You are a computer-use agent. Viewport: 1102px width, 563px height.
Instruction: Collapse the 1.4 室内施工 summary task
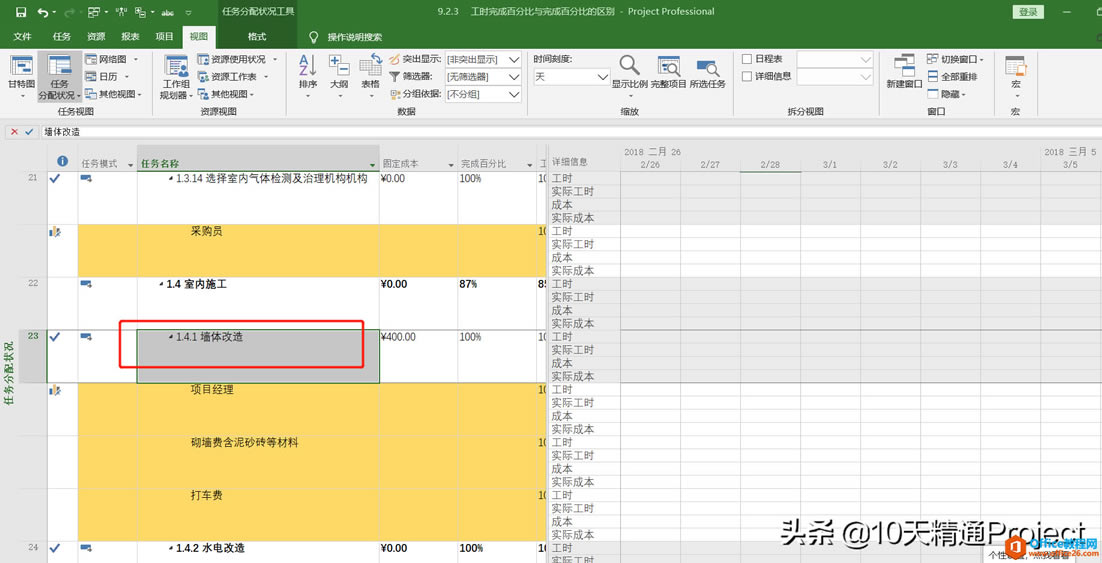pyautogui.click(x=161, y=285)
